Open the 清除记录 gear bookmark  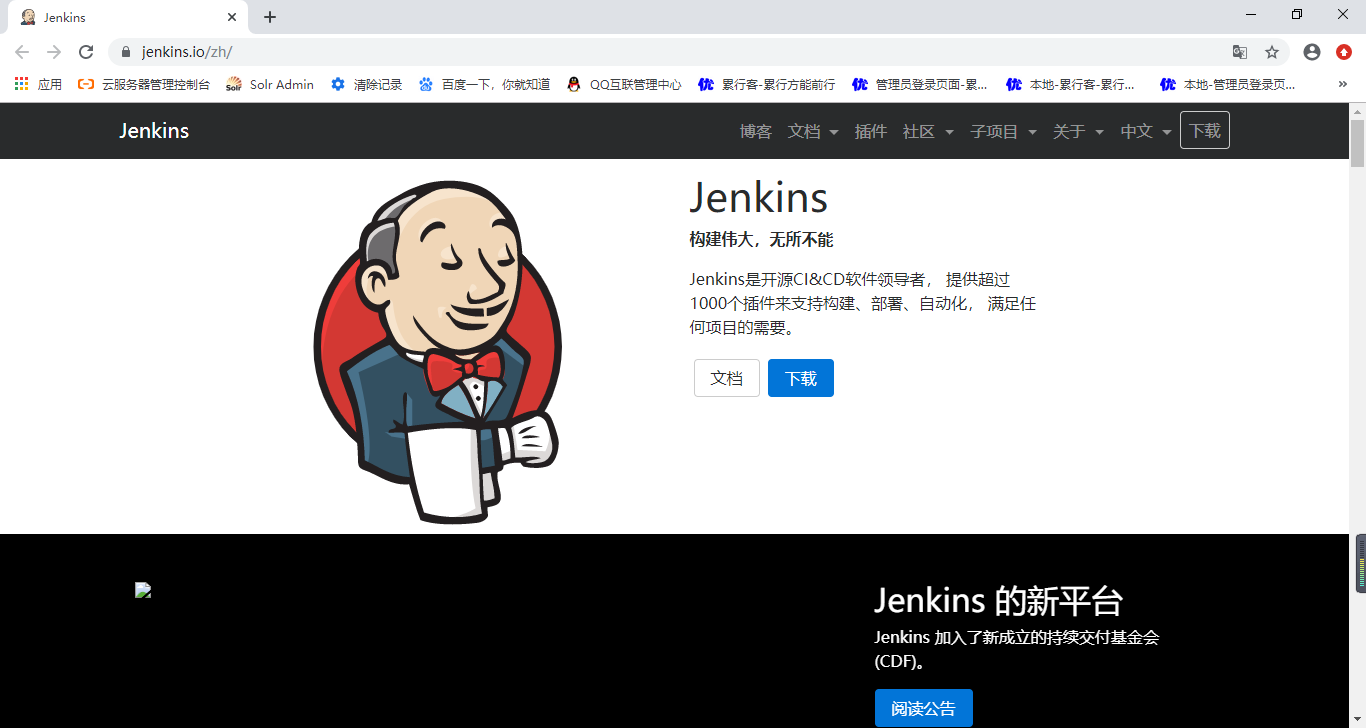366,85
